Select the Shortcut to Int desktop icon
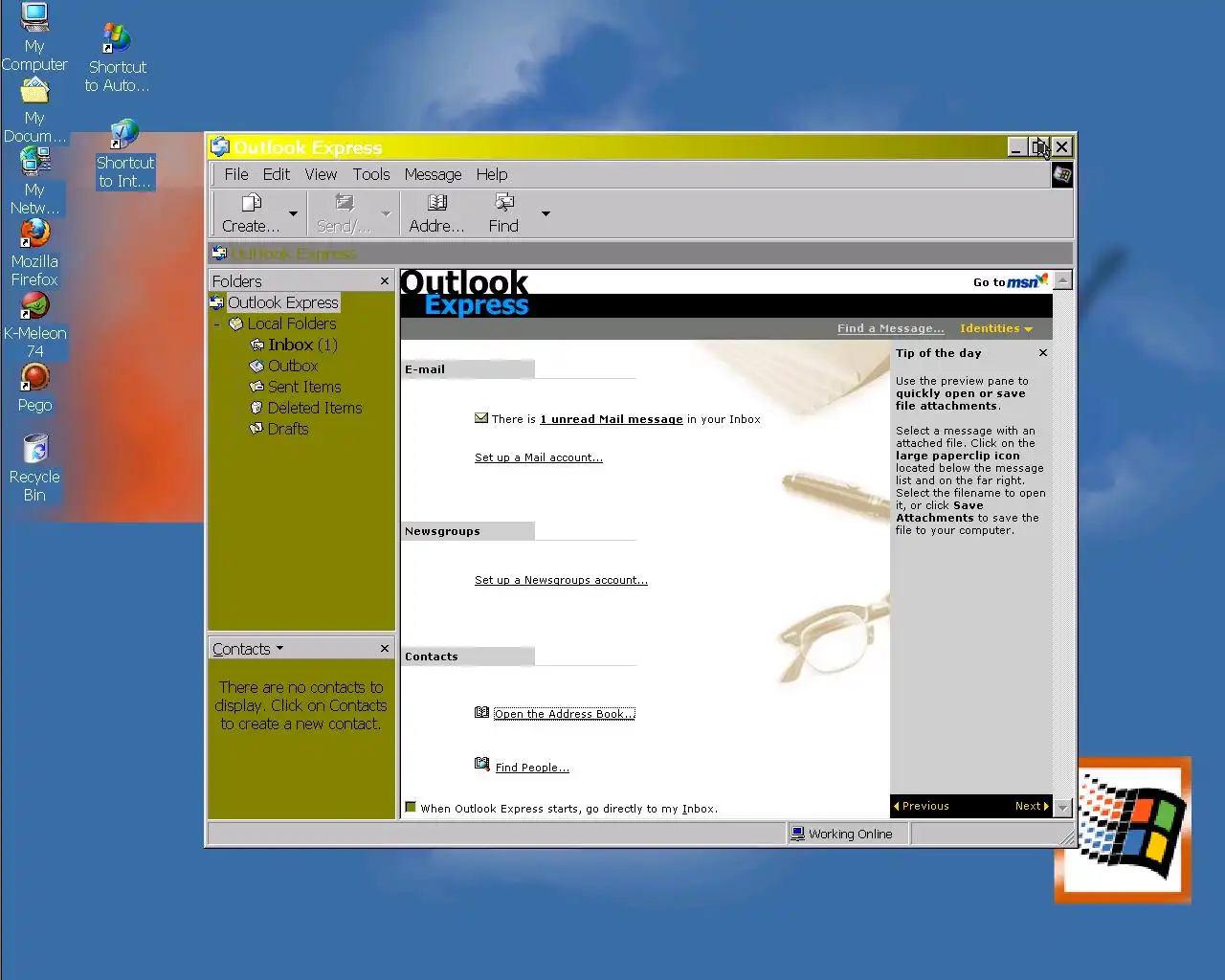The width and height of the screenshot is (1225, 980). (124, 154)
